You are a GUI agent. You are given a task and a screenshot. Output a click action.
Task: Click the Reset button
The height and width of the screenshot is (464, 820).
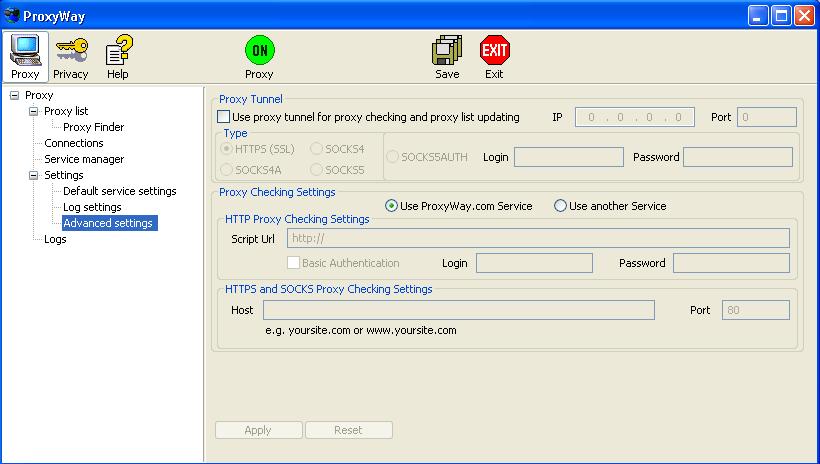pyautogui.click(x=349, y=430)
